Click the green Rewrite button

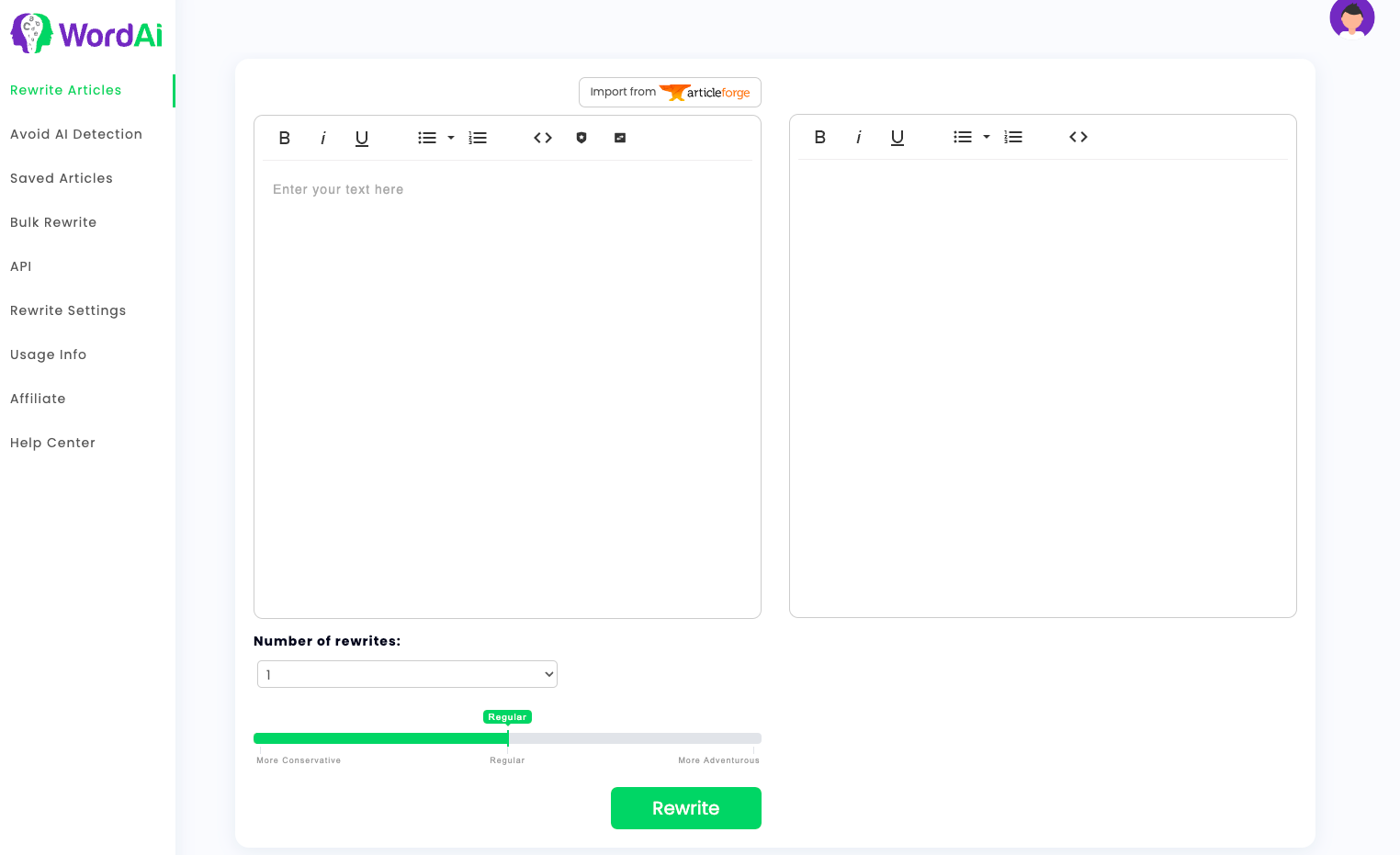pos(686,808)
